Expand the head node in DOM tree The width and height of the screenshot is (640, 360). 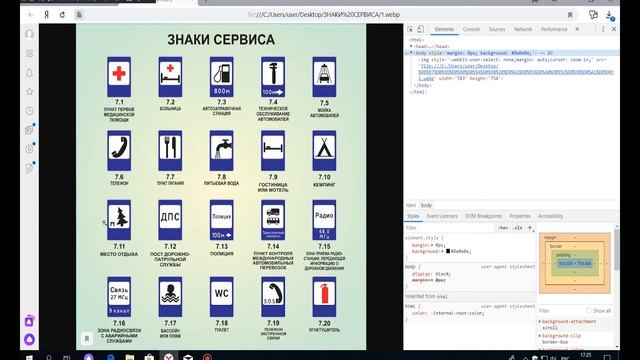pos(411,47)
